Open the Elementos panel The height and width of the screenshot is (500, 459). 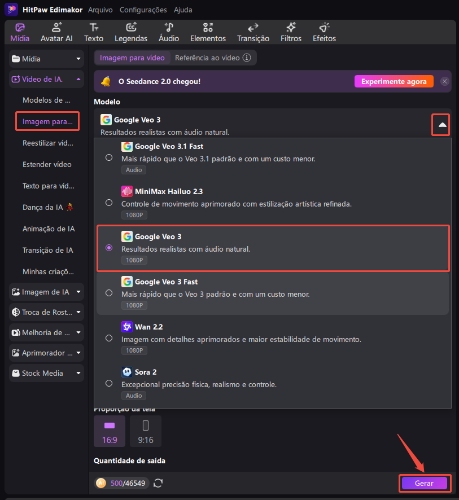click(208, 32)
